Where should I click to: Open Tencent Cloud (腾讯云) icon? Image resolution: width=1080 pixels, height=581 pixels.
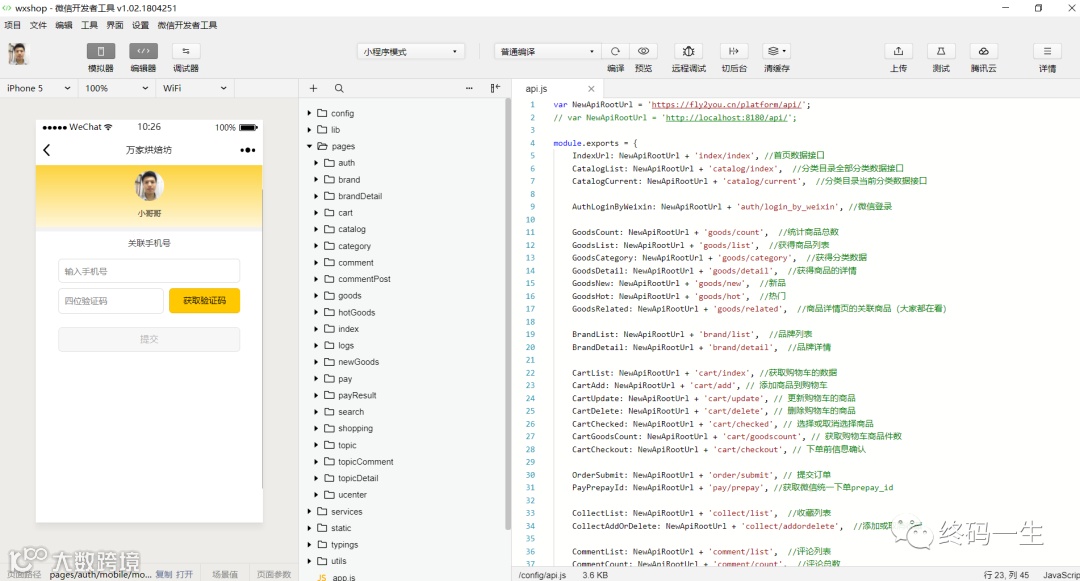pos(983,51)
